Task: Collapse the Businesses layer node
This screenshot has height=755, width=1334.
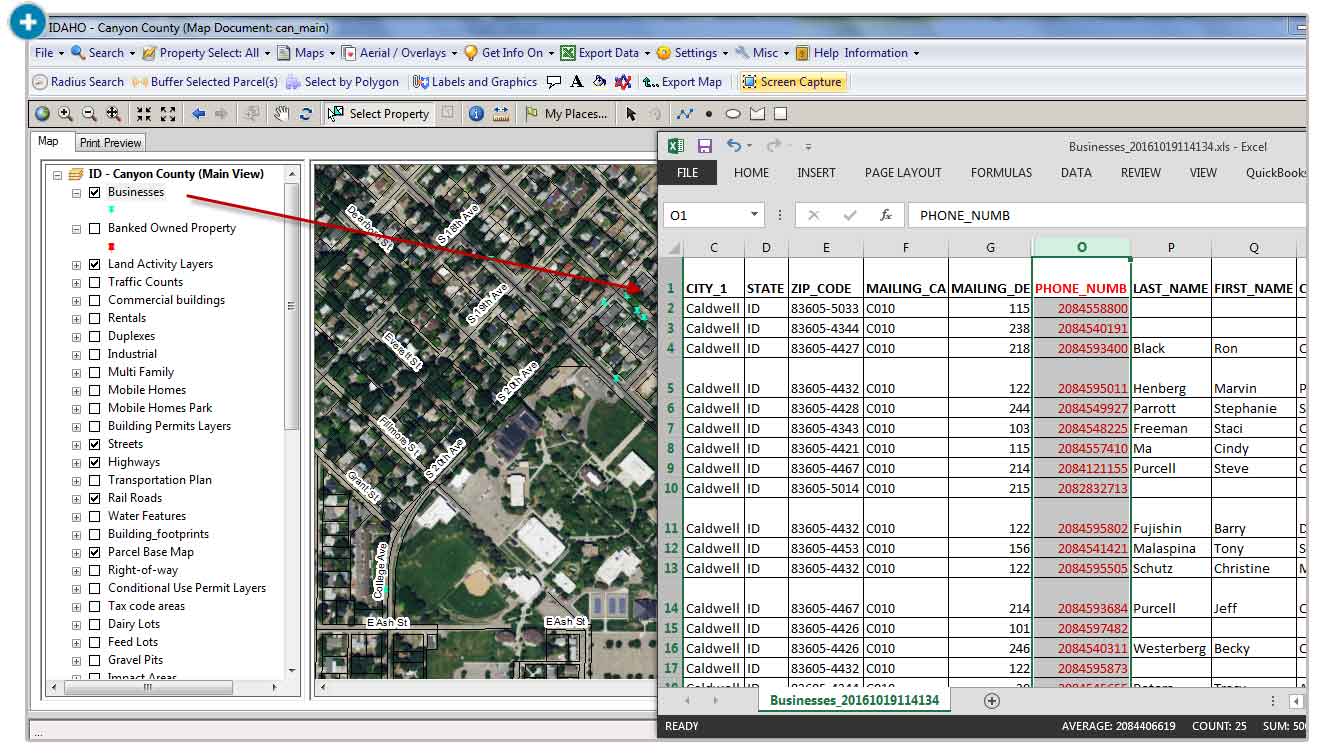Action: coord(76,192)
